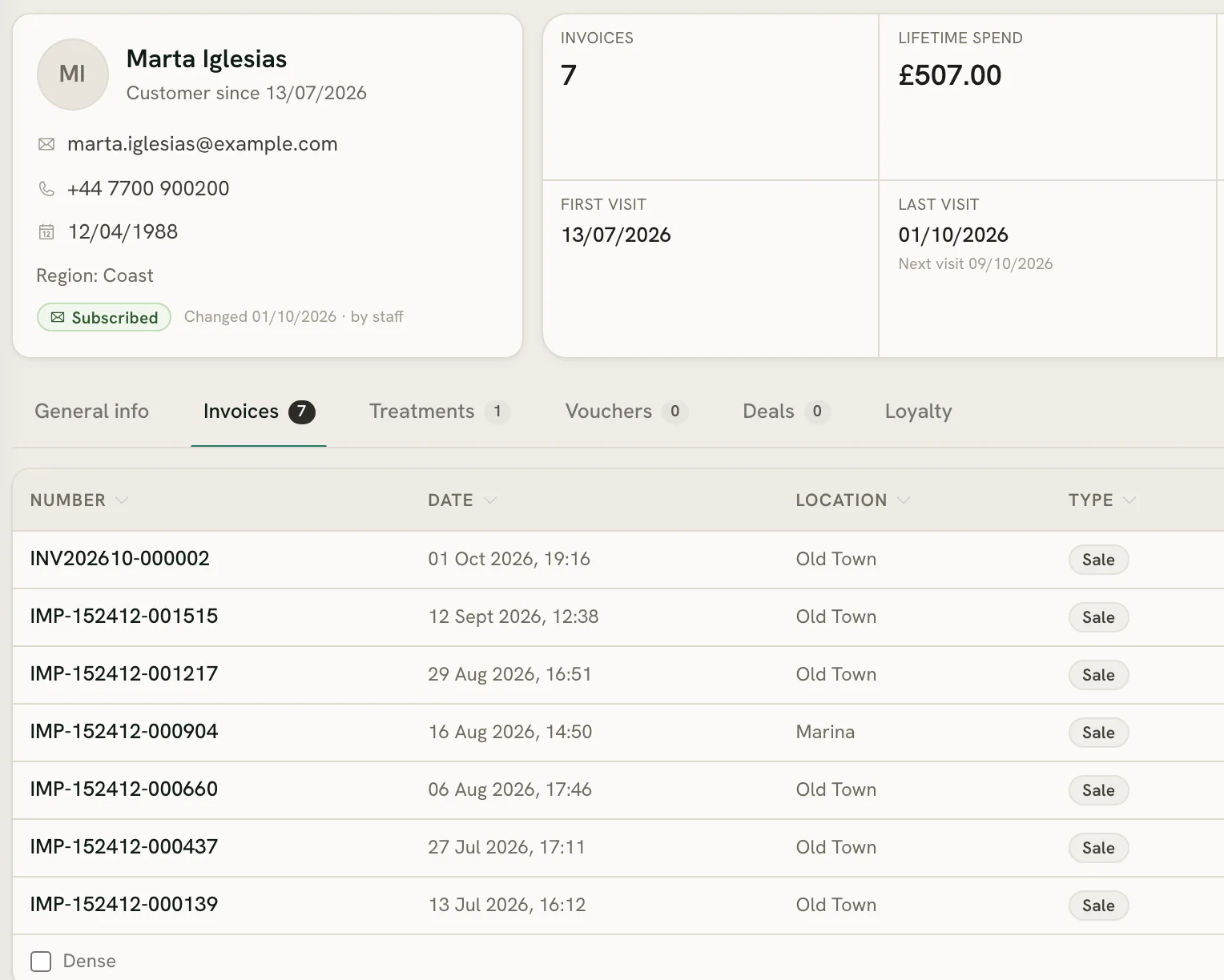
Task: Click the calendar icon beside 12/04/1988
Action: [x=46, y=232]
